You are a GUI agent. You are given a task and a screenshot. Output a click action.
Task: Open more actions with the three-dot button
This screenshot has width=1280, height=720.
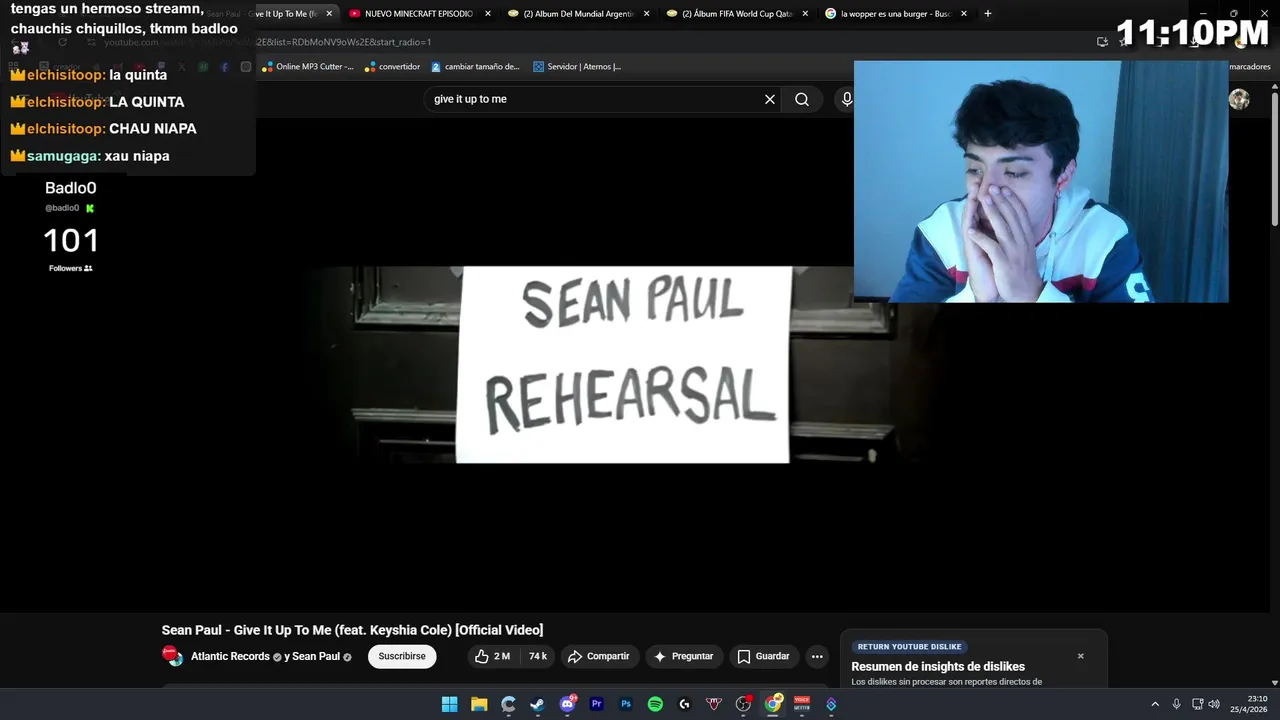(817, 656)
